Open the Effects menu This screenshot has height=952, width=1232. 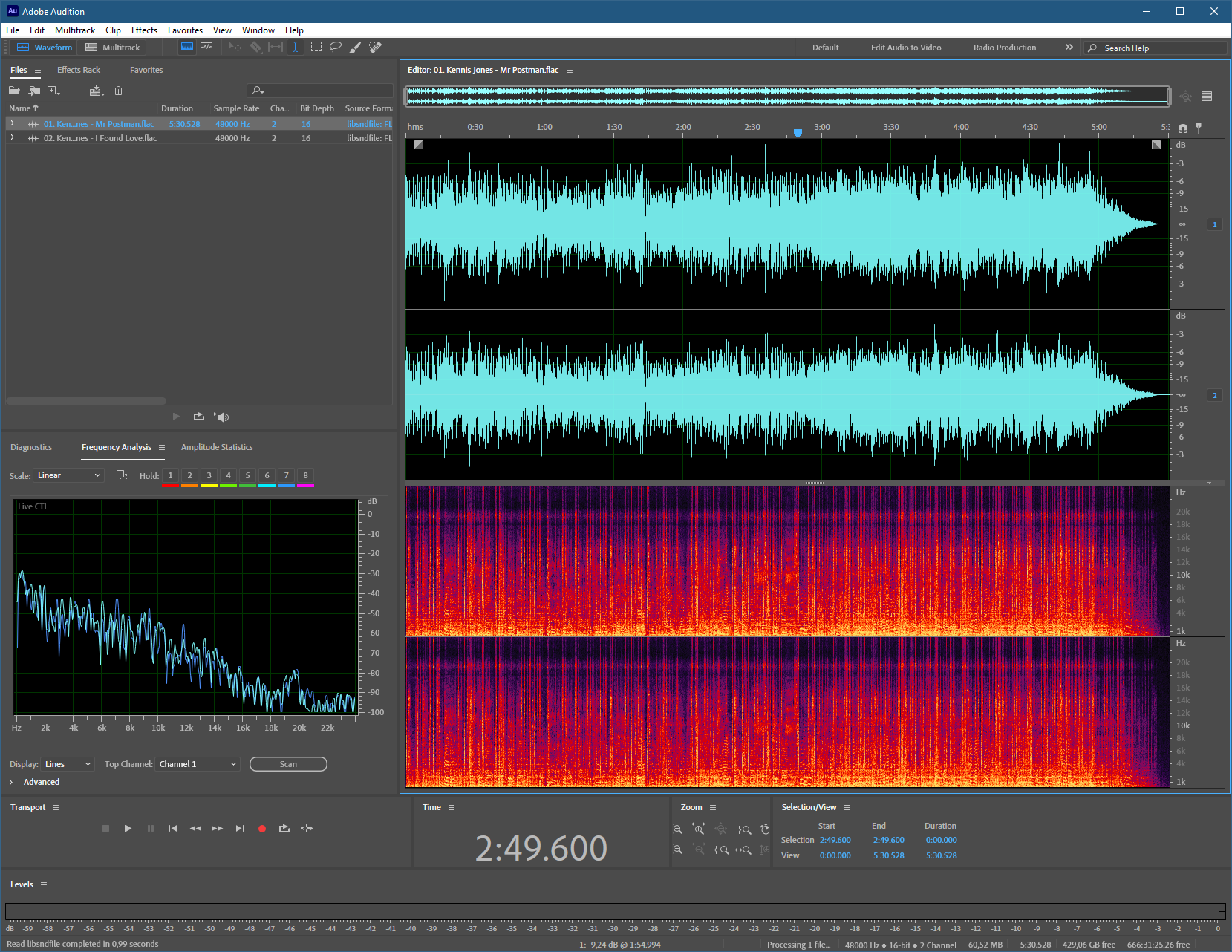click(144, 30)
